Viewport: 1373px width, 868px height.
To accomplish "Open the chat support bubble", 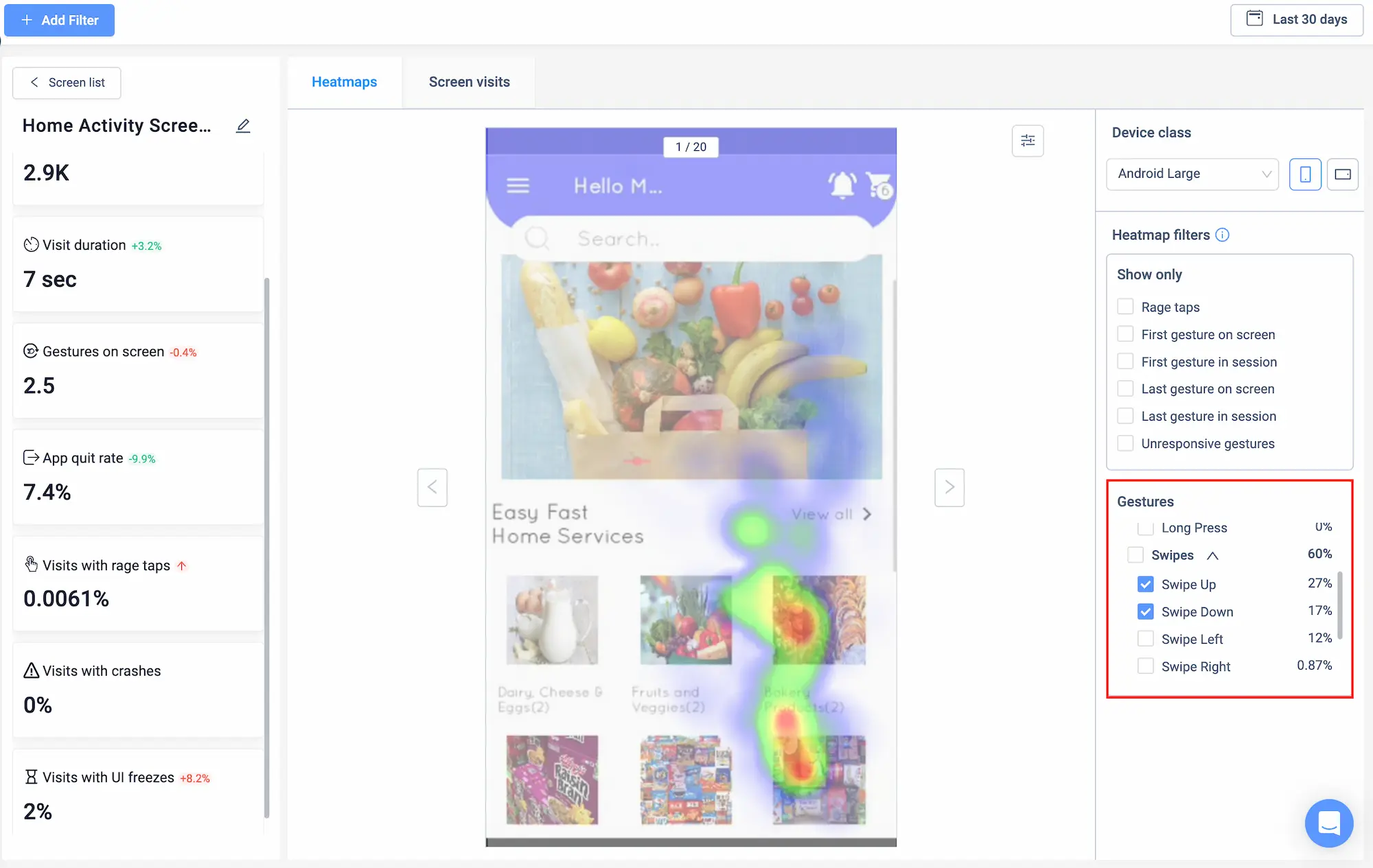I will click(1328, 823).
